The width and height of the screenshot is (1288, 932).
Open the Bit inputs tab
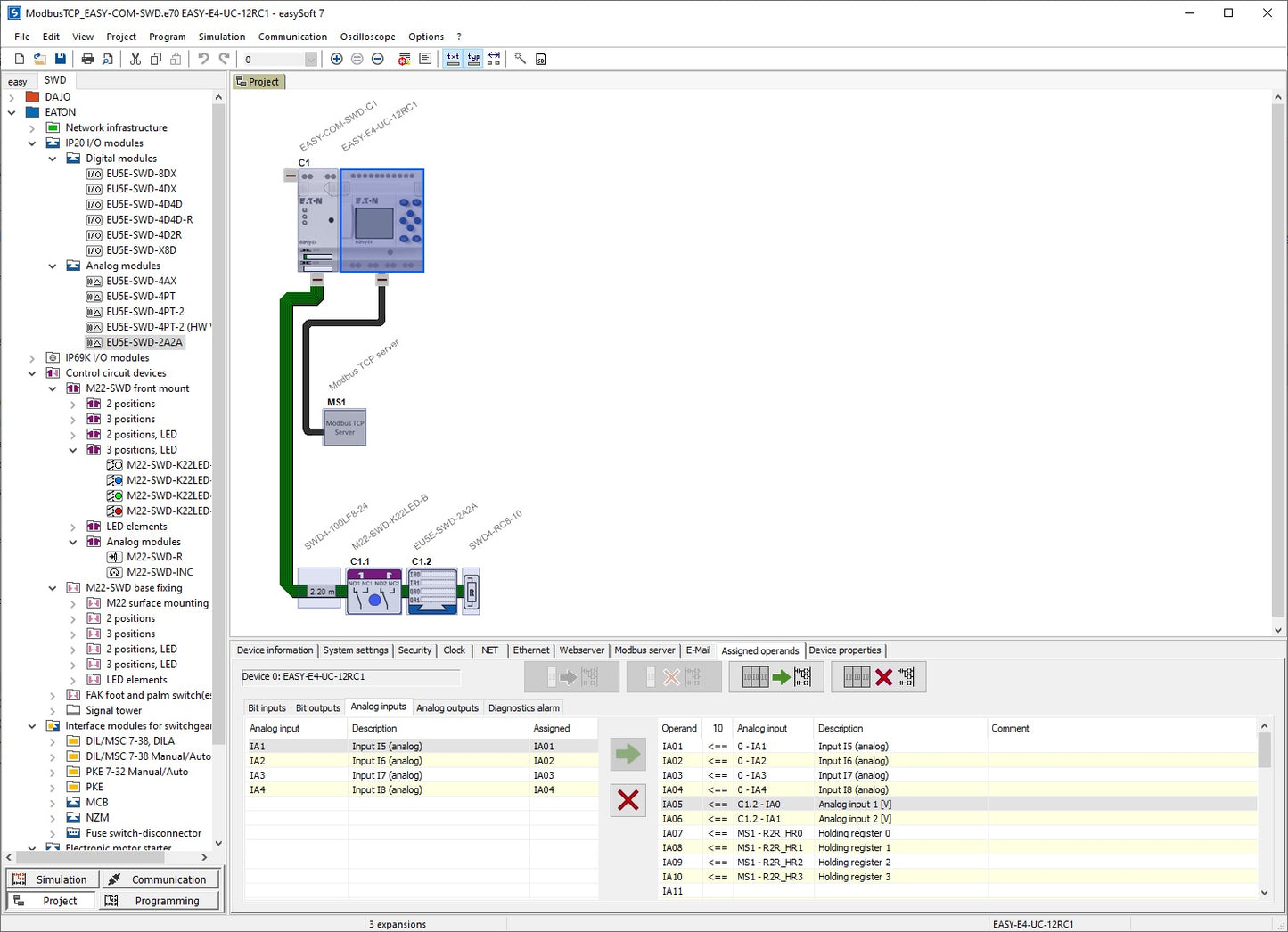(x=267, y=708)
